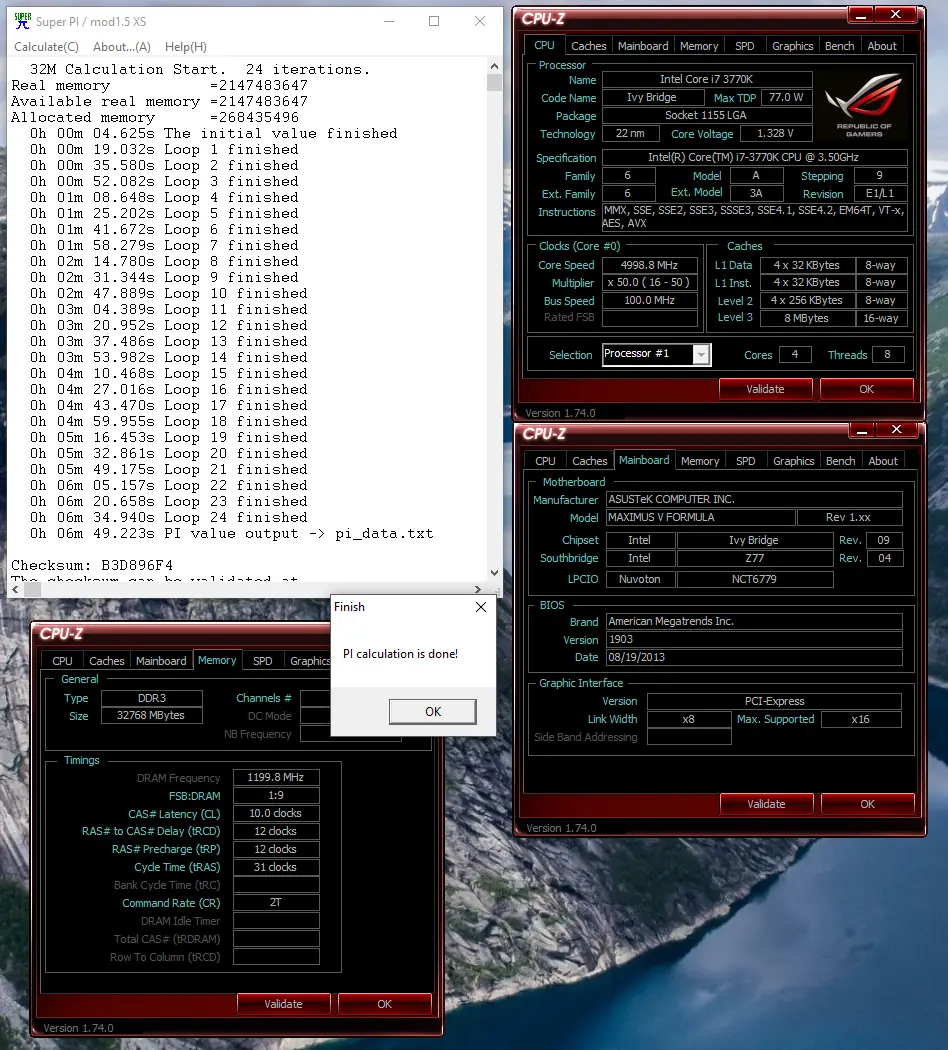Click the MAXIMUS V FORMULA model field
The image size is (948, 1050).
pos(700,517)
